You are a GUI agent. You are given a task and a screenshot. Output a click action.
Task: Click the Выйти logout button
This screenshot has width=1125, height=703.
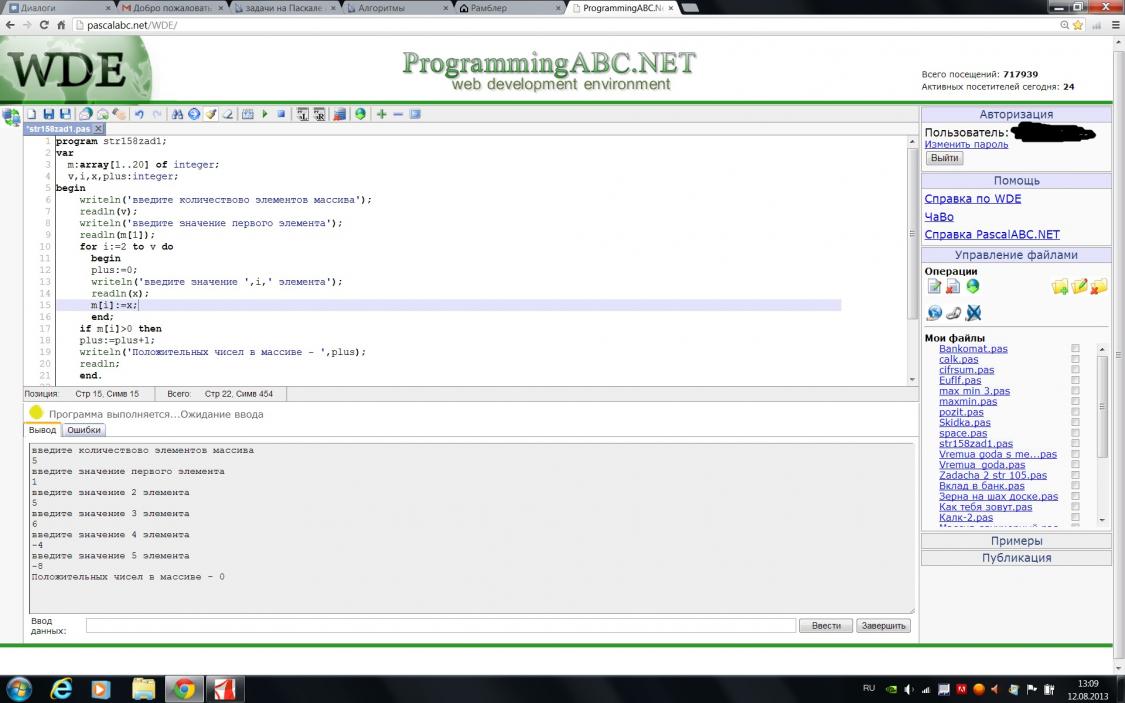[944, 158]
